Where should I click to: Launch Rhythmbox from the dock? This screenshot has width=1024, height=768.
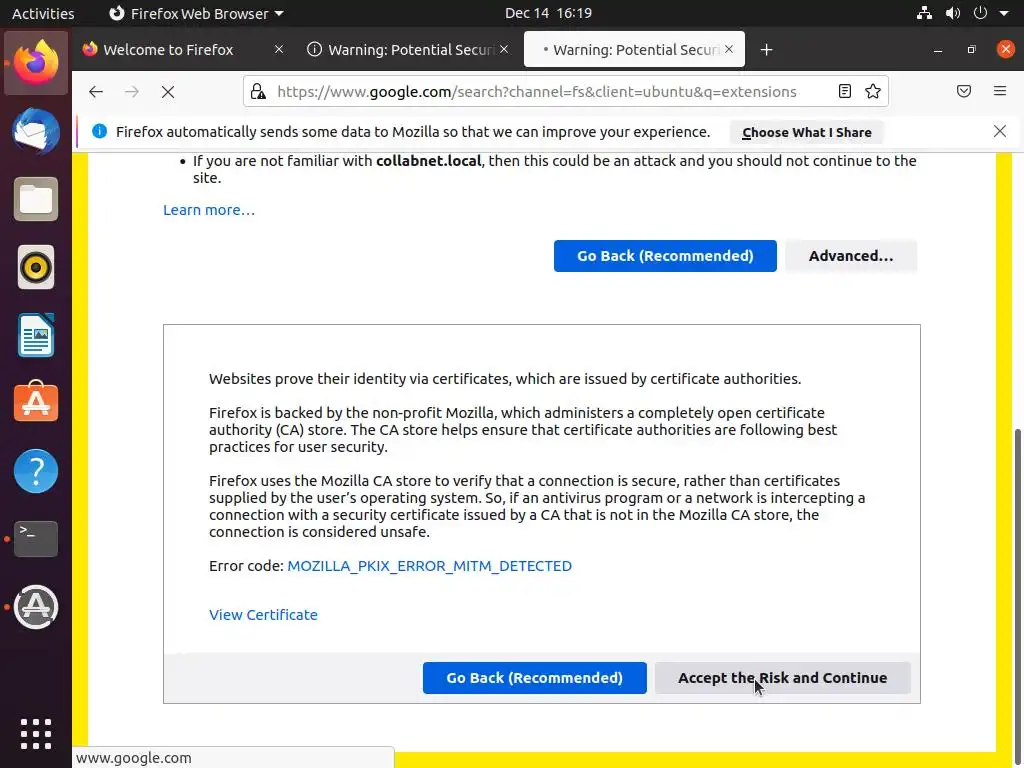[x=36, y=267]
